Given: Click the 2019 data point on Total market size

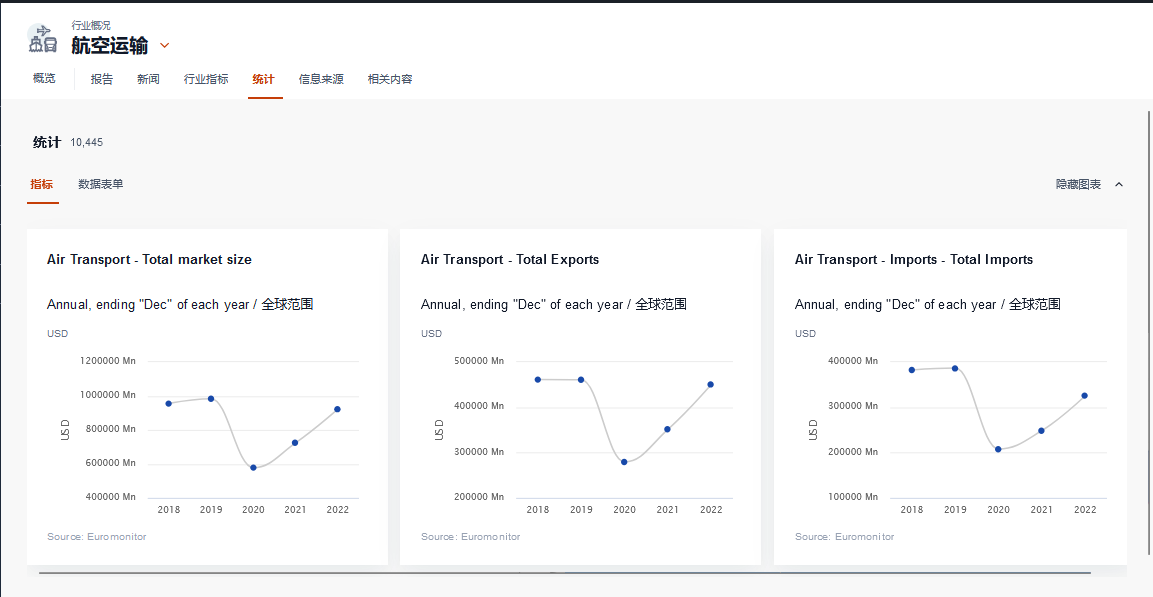Looking at the screenshot, I should coord(211,399).
